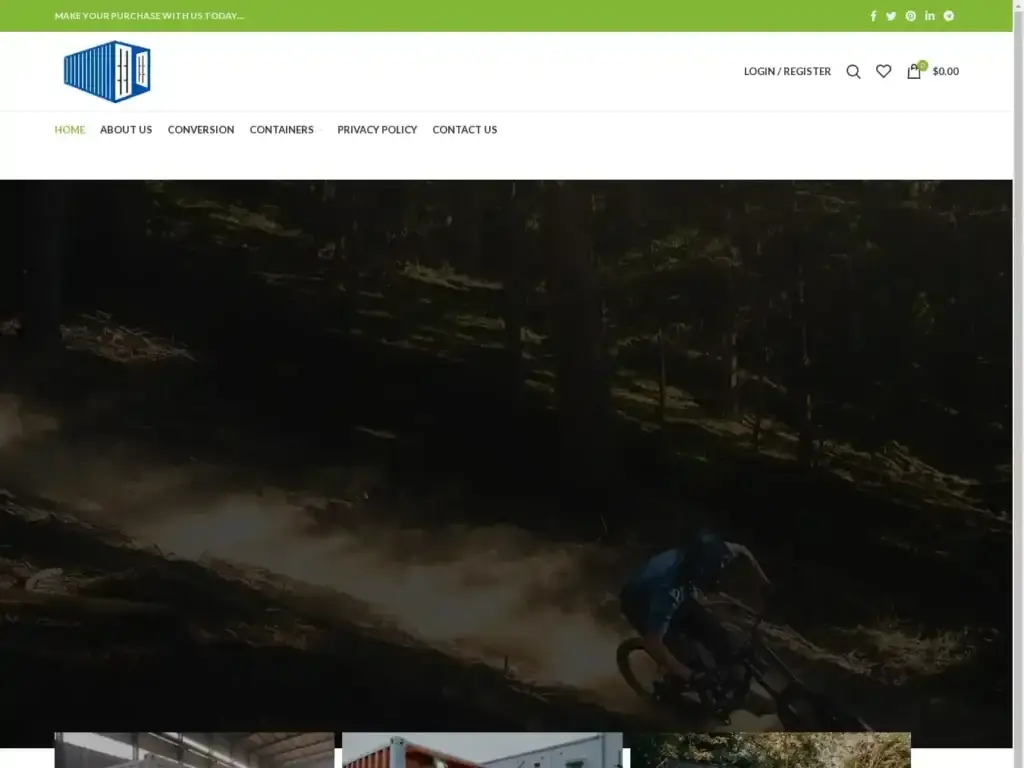1024x768 pixels.
Task: Click the blue container logo
Action: point(107,71)
